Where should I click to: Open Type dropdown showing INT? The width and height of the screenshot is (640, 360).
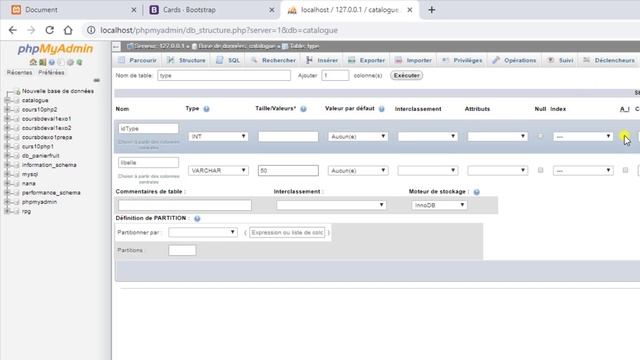click(x=218, y=136)
